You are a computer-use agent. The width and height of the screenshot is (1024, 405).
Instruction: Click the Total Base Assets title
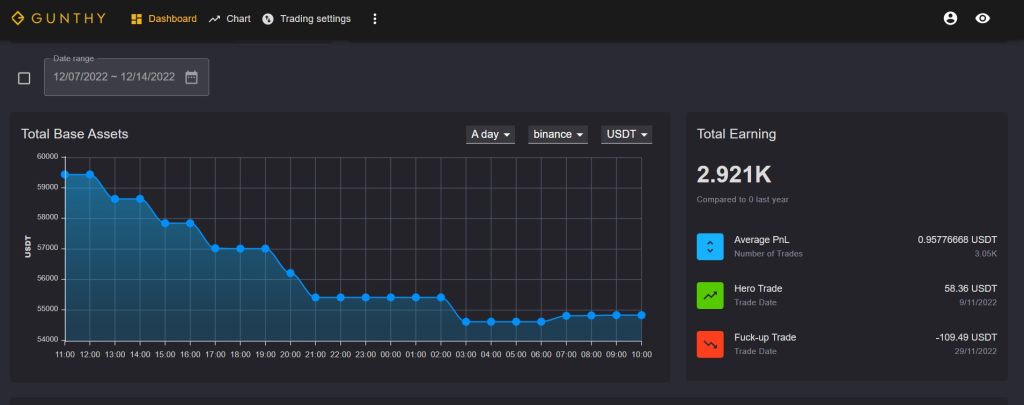(x=74, y=134)
